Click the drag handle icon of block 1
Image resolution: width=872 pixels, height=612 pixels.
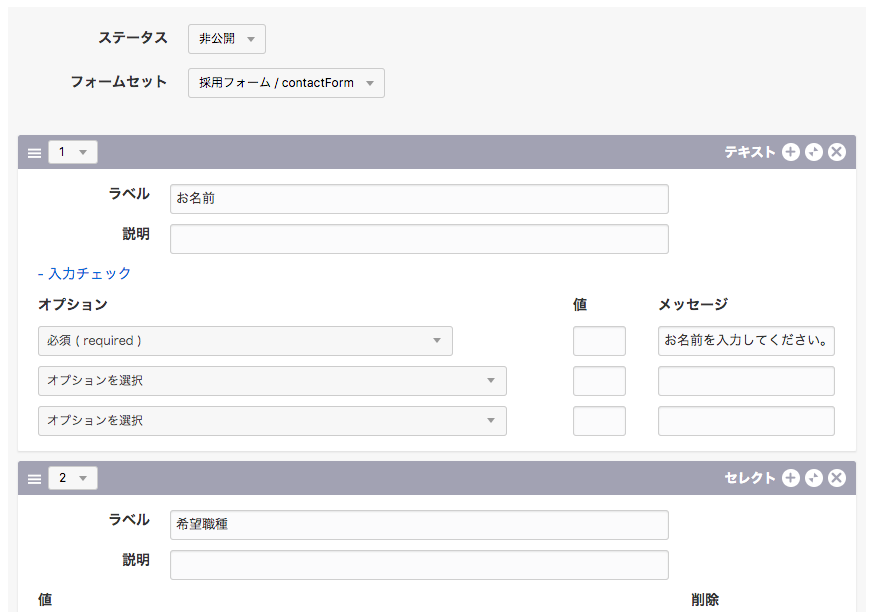[x=34, y=153]
